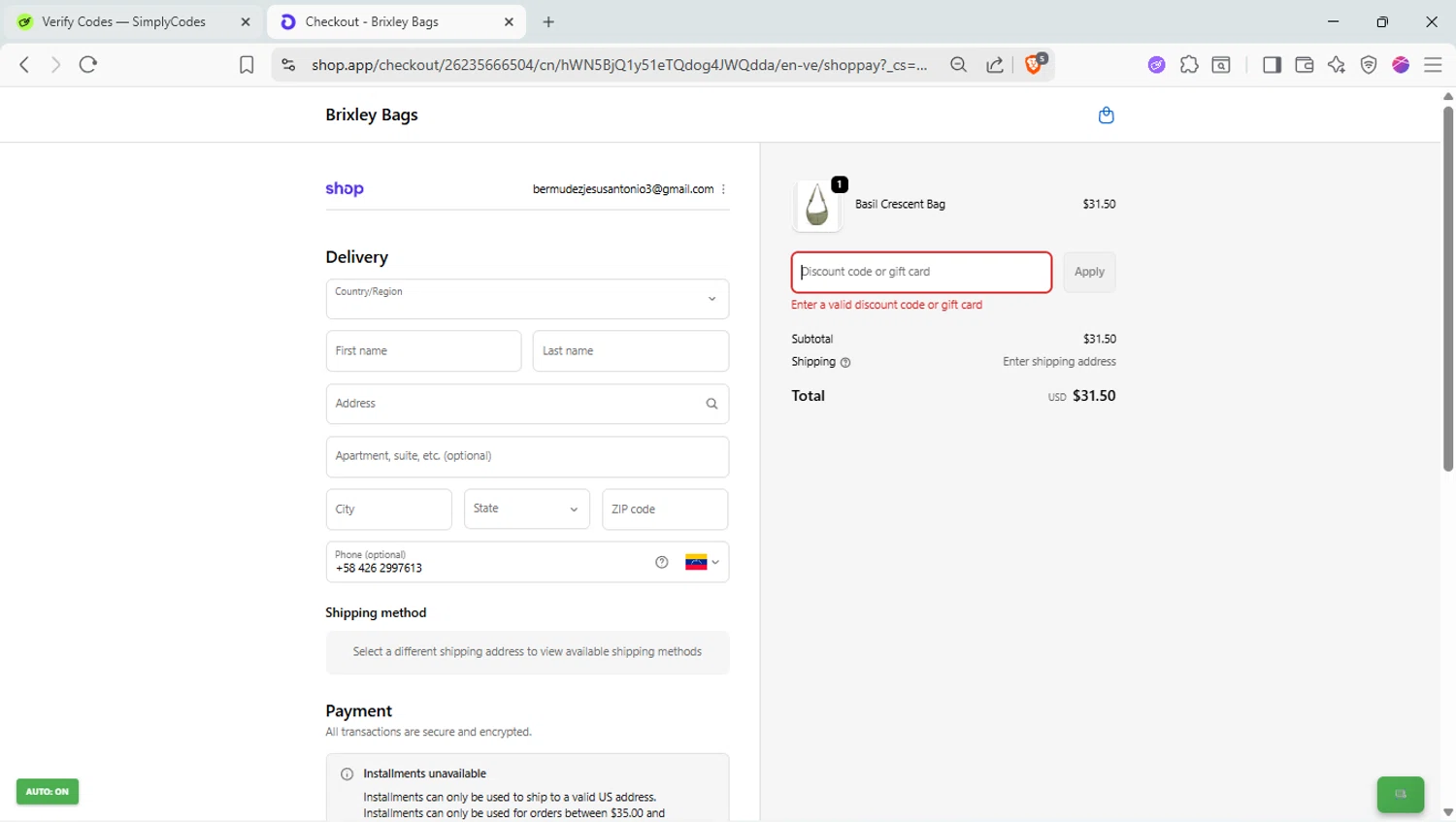Click the Apartment, suite field

(527, 456)
